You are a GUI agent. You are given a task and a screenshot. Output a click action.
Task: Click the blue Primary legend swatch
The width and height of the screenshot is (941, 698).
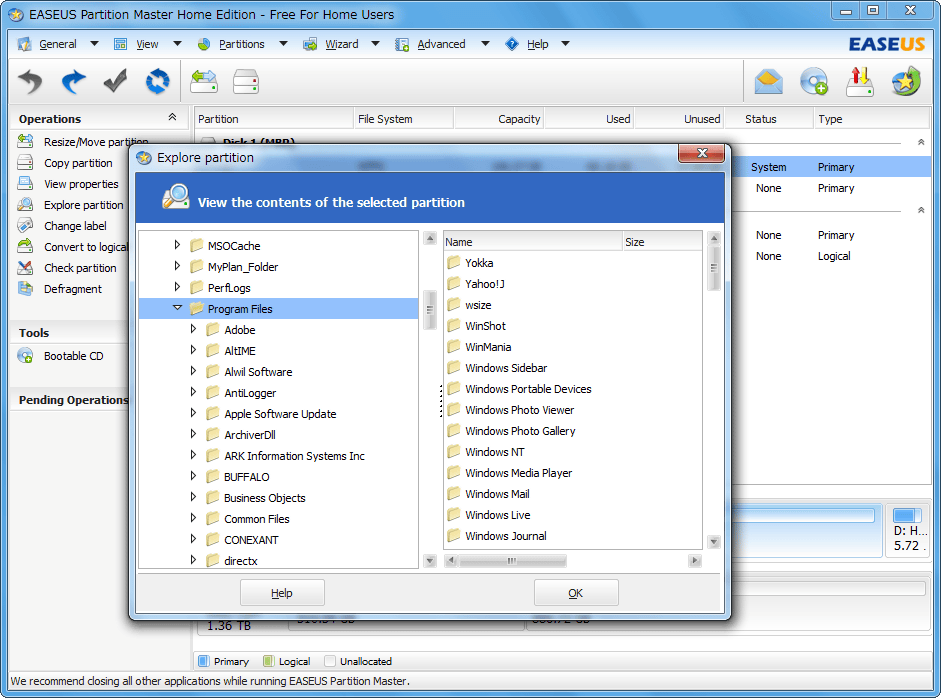pos(204,661)
